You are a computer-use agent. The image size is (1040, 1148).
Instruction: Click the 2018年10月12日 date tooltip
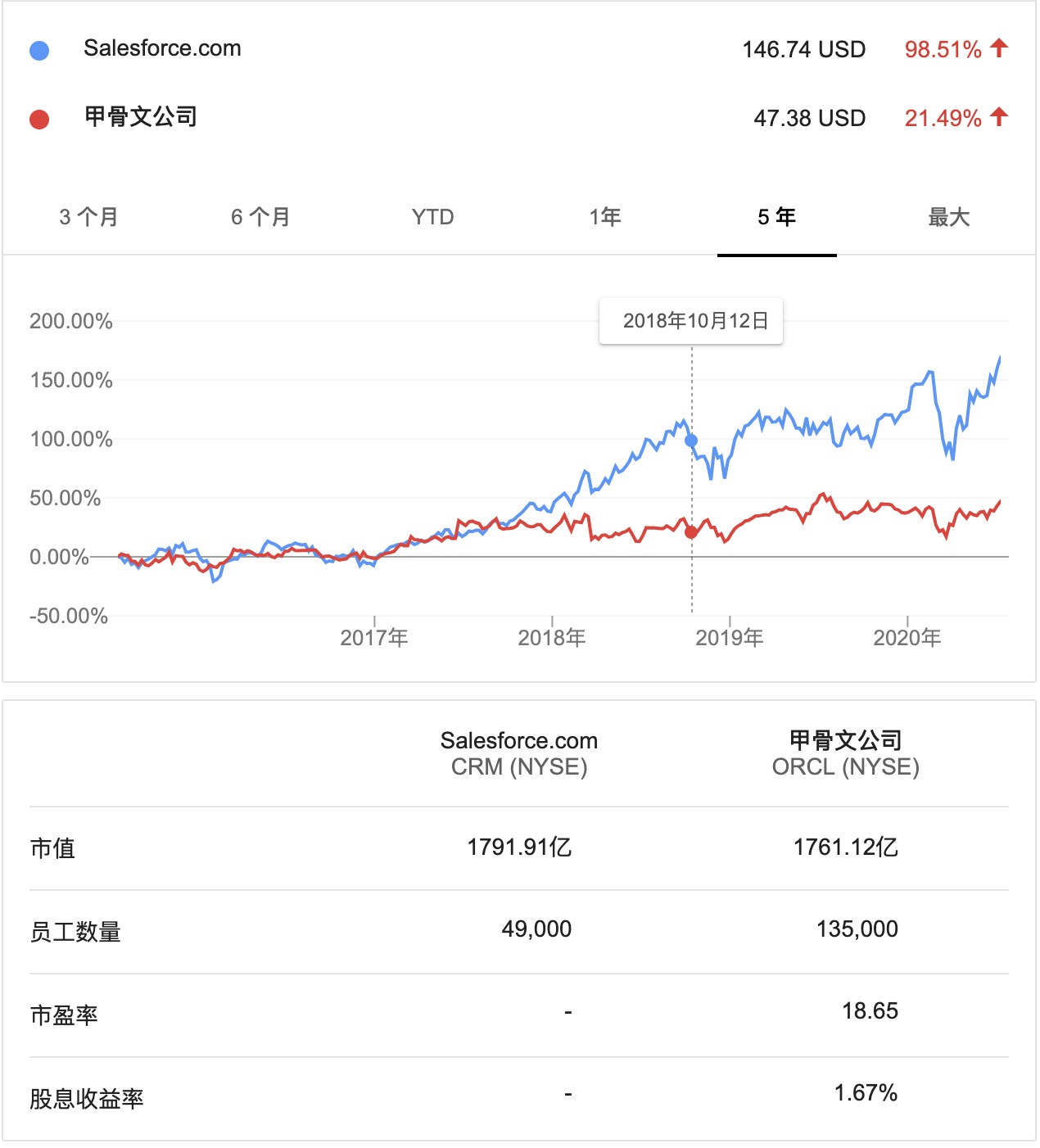(695, 321)
